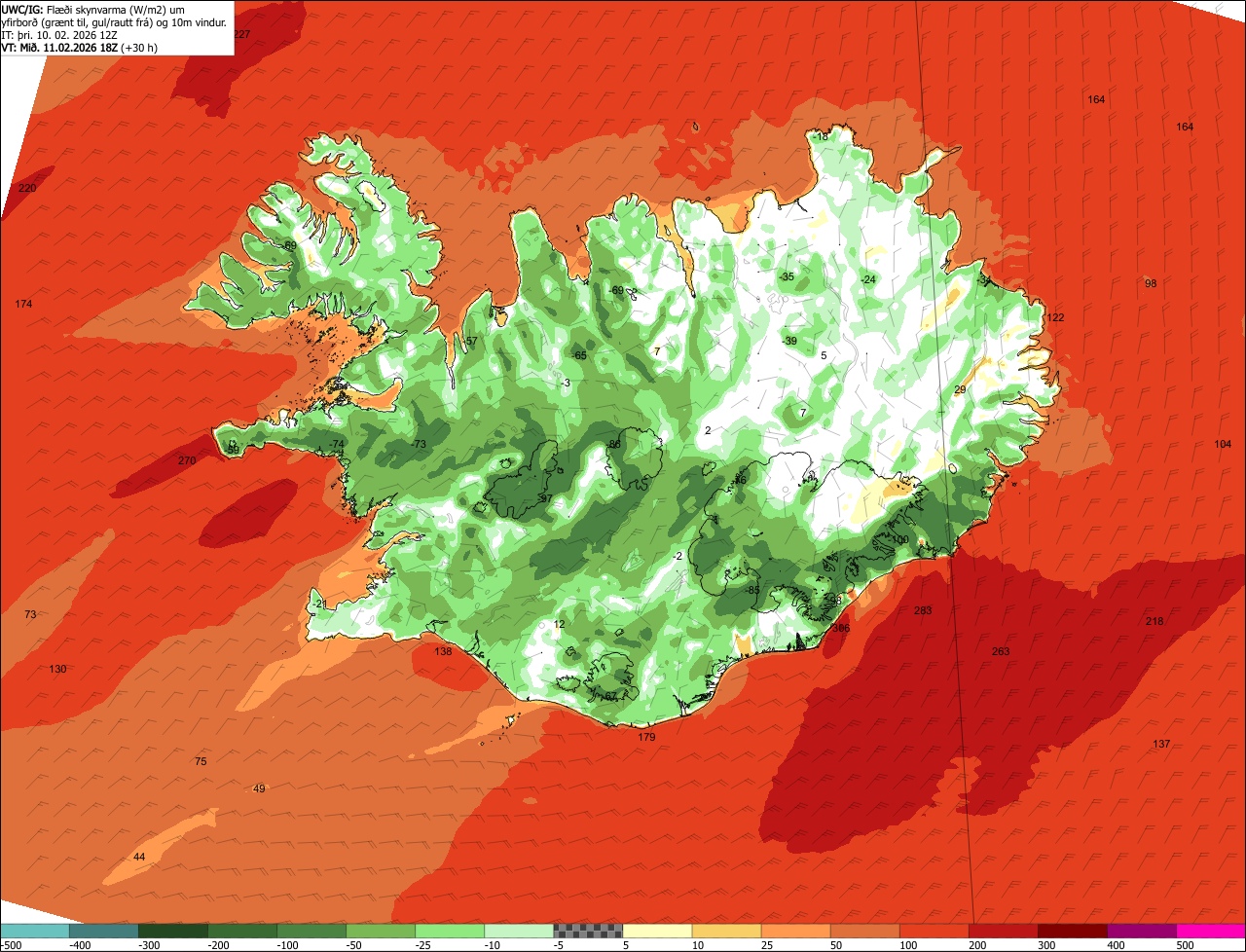This screenshot has height=952, width=1246.
Task: Click the dark maroon 300 legend swatch
Action: pos(1072,931)
